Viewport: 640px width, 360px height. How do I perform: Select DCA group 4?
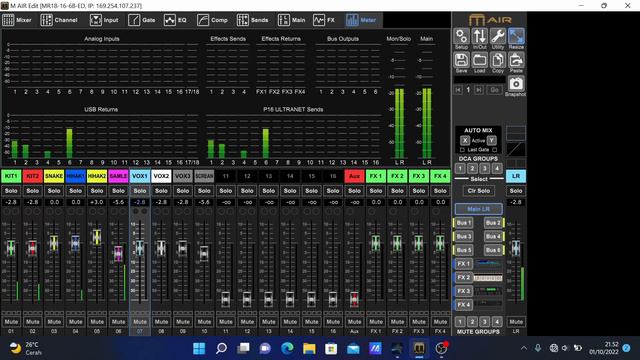point(497,168)
